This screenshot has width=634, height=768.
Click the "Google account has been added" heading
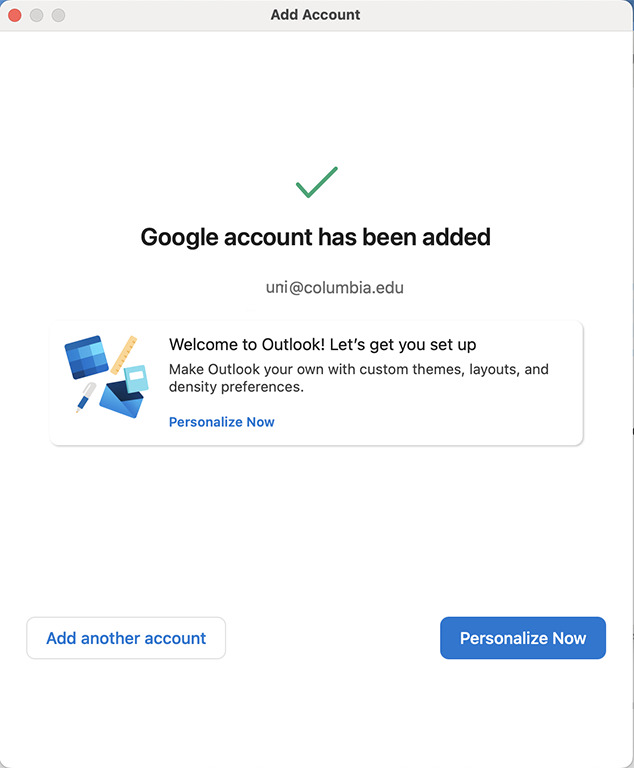(x=316, y=238)
